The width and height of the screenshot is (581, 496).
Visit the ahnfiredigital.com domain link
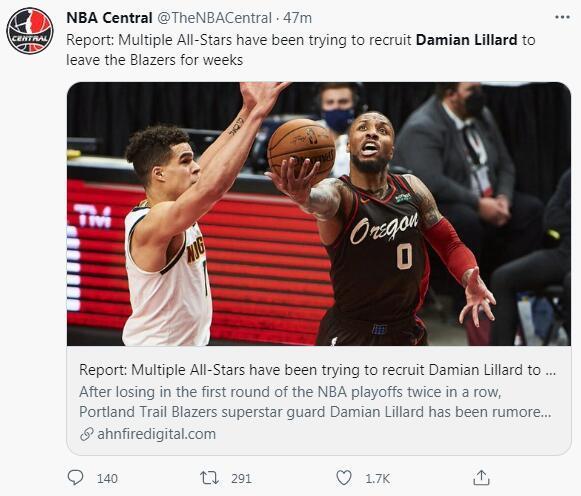[156, 434]
